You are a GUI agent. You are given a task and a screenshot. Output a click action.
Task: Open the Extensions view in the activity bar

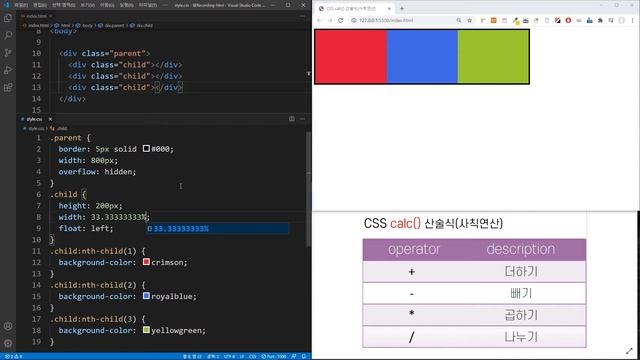coord(8,87)
